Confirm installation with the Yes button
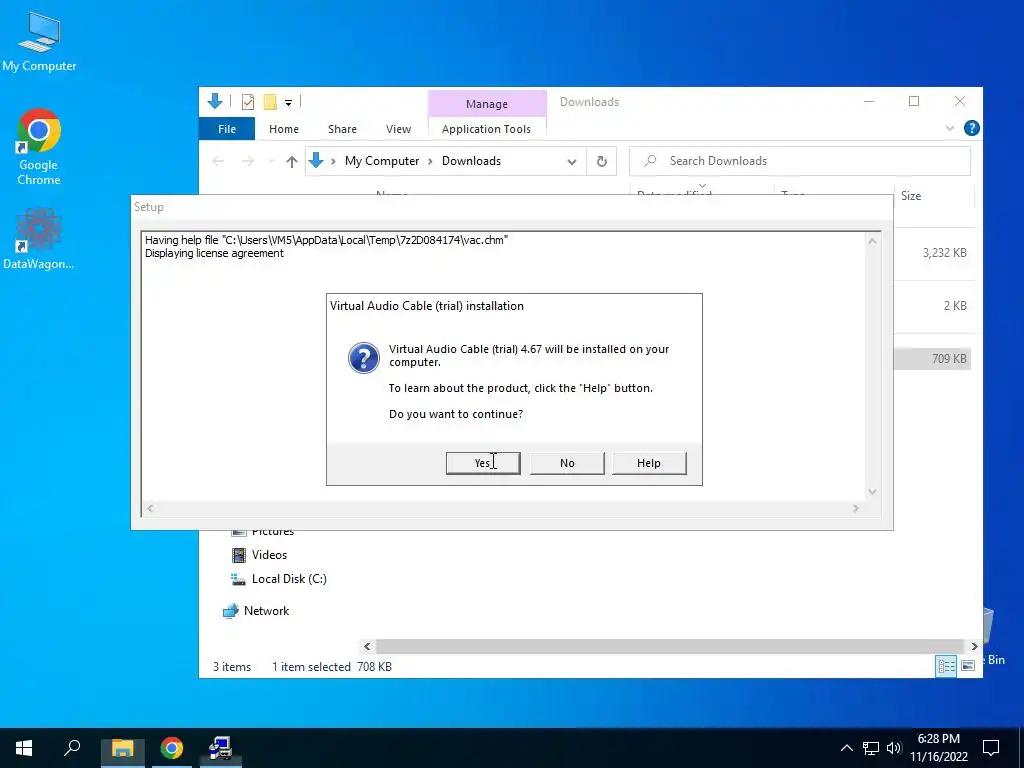 [x=483, y=463]
